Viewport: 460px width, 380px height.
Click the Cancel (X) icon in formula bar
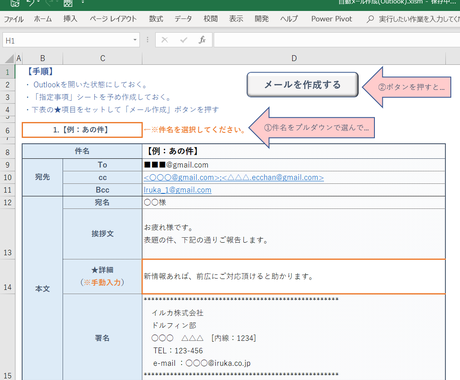click(x=164, y=40)
